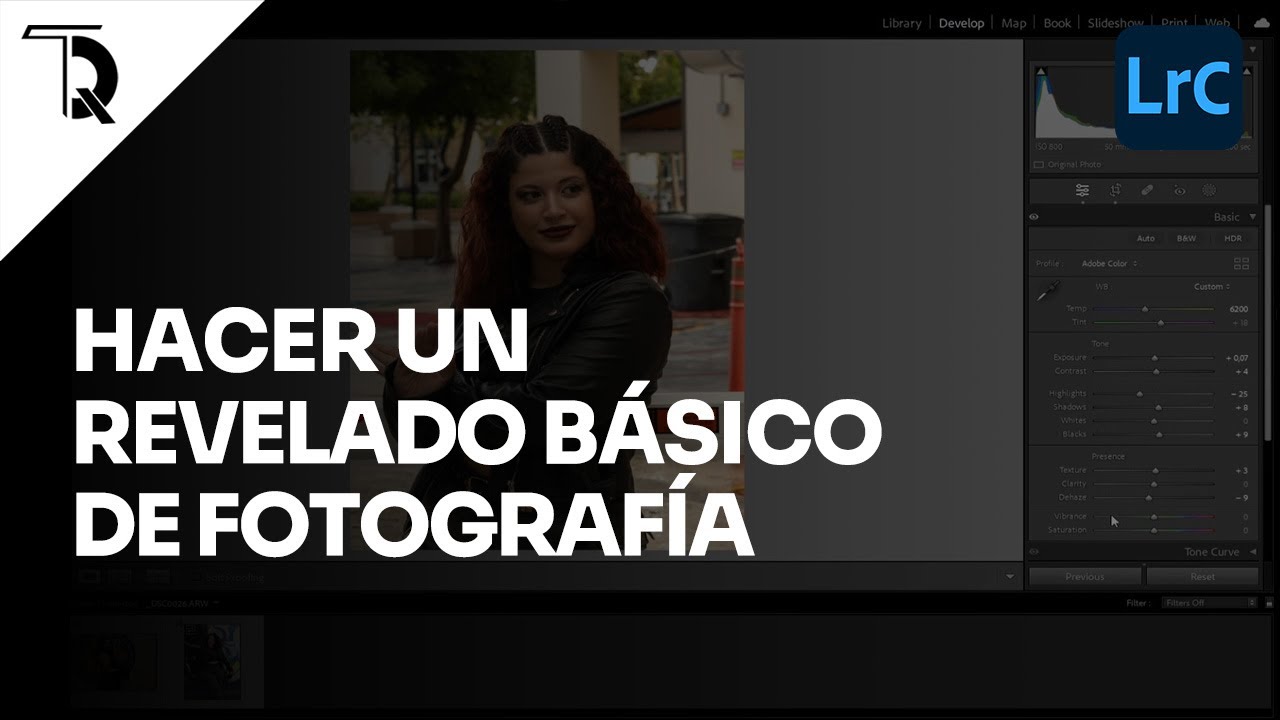This screenshot has width=1280, height=720.
Task: Click the Previous button
Action: pyautogui.click(x=1085, y=577)
